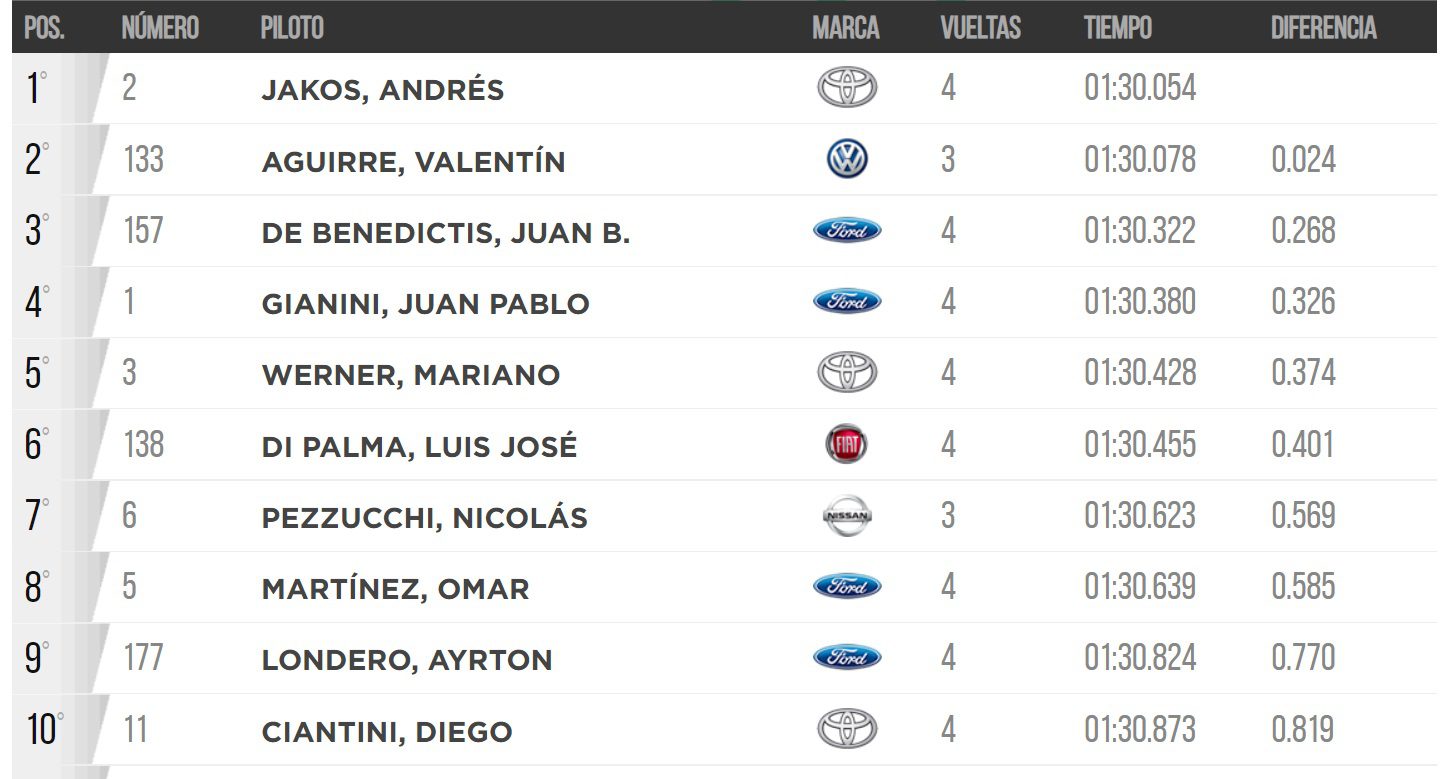1445x779 pixels.
Task: Select driver AGUIRRE, VALENTÍN name
Action: (x=413, y=161)
